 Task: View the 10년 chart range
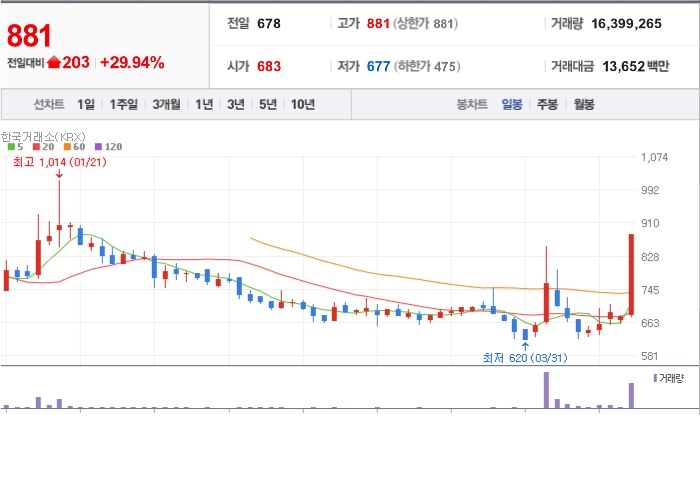303,104
